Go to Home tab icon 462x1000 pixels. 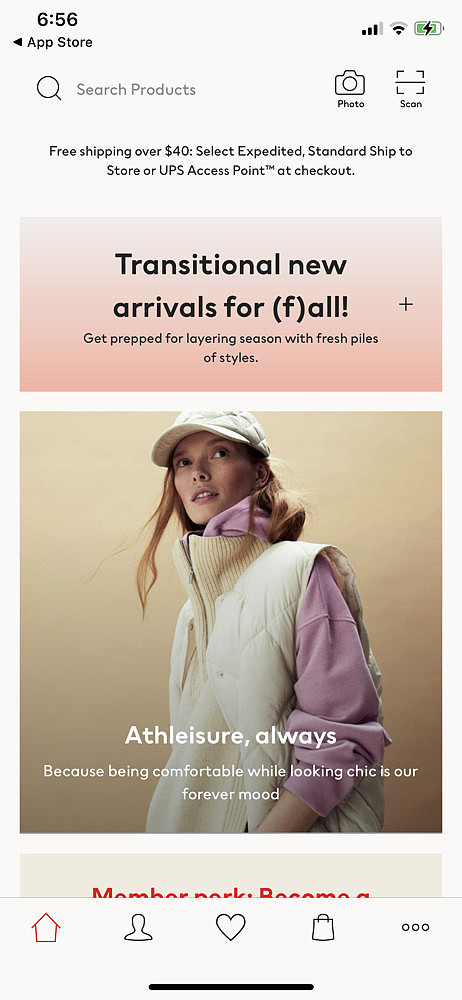tap(46, 927)
